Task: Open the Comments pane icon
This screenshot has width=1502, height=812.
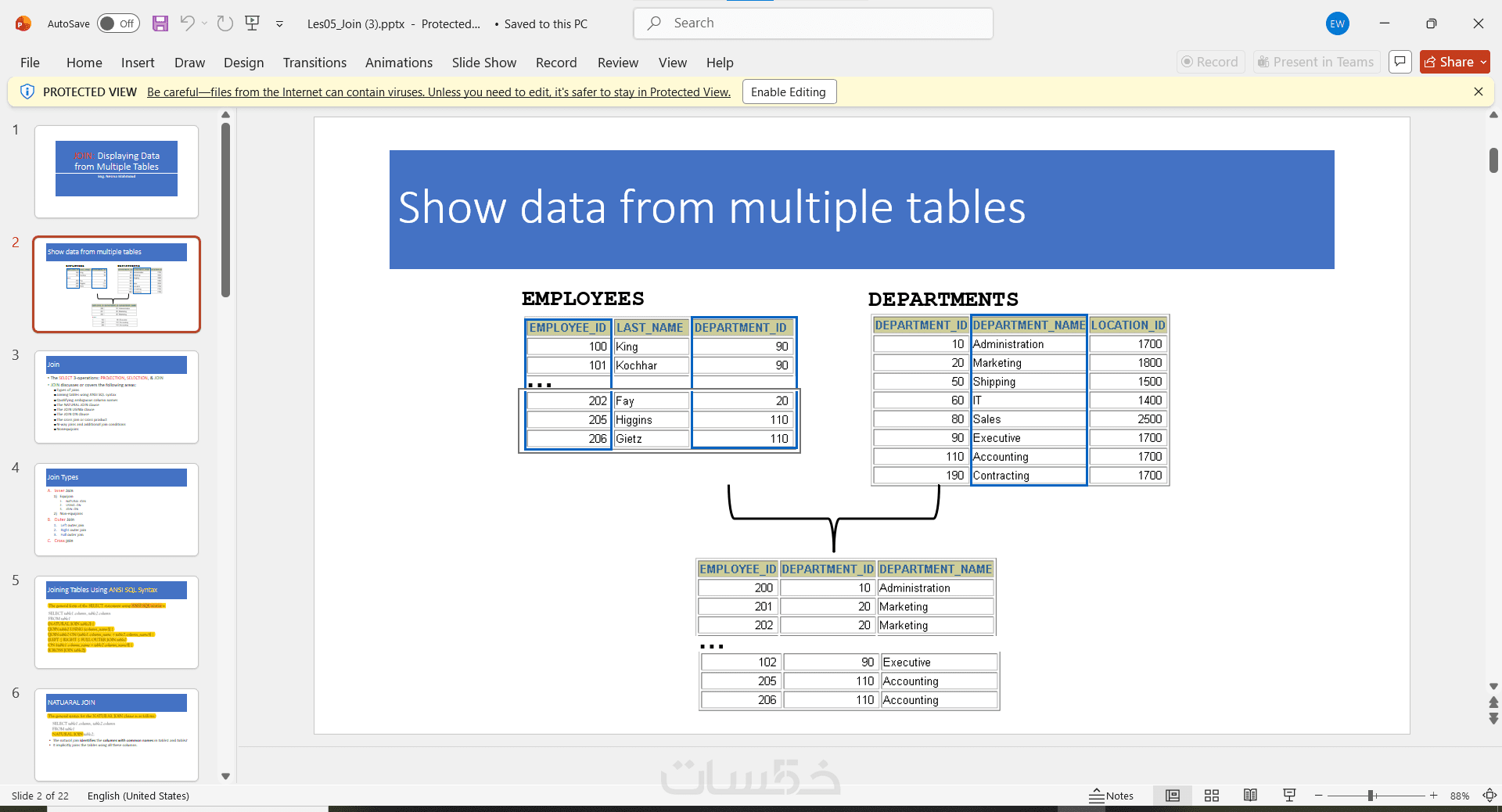Action: point(1400,62)
